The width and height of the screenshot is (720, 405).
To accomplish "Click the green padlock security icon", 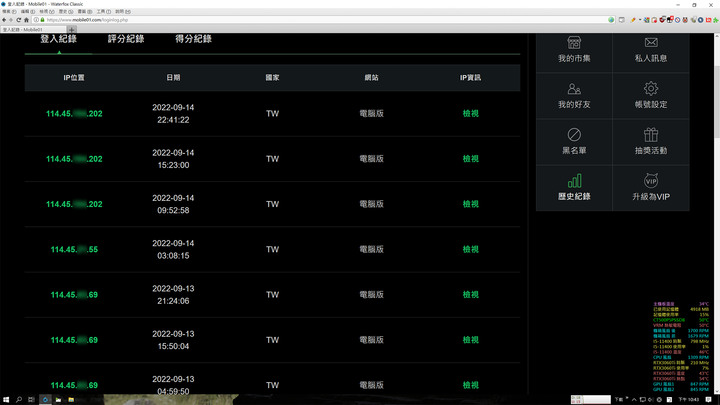I will pos(43,20).
